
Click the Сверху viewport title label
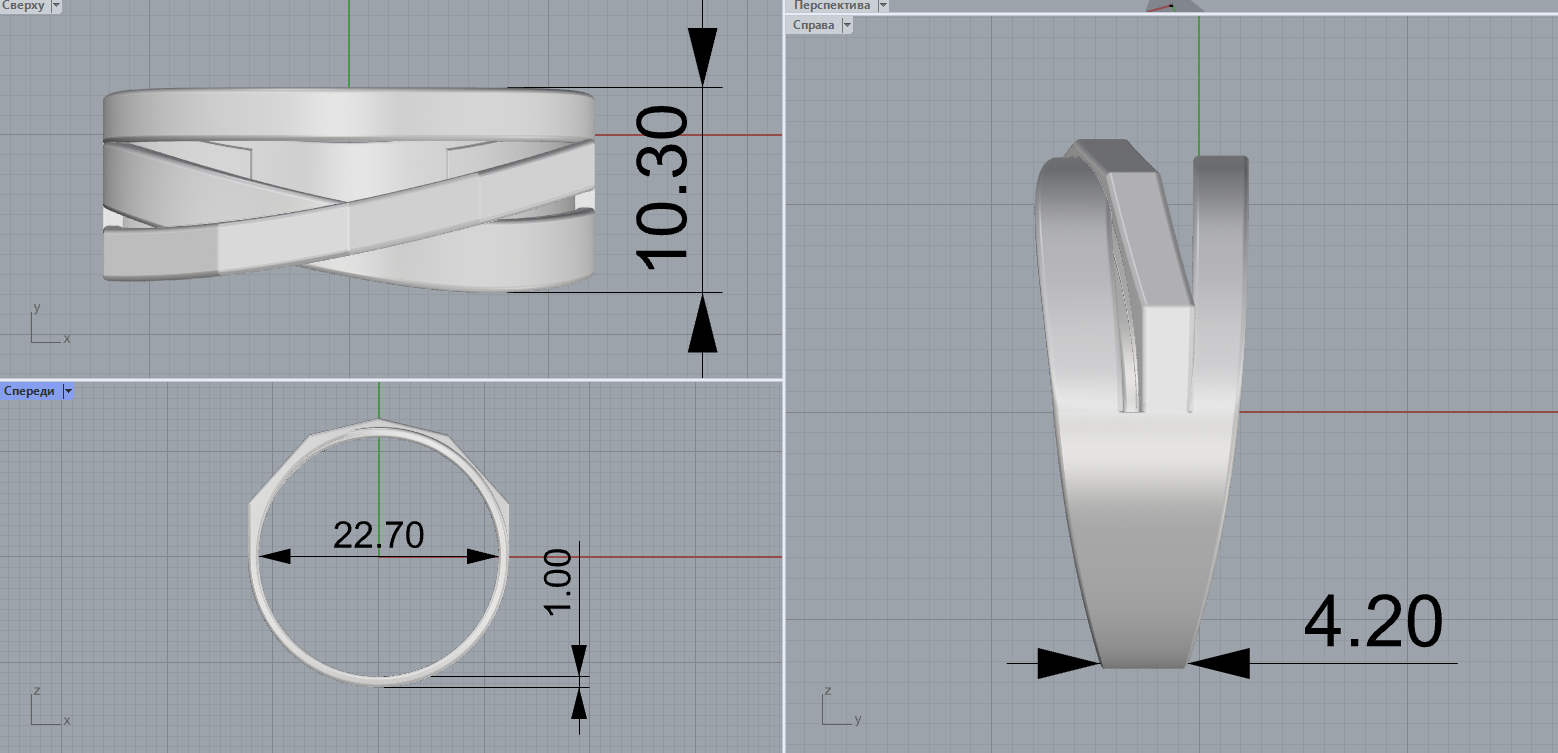pos(23,5)
